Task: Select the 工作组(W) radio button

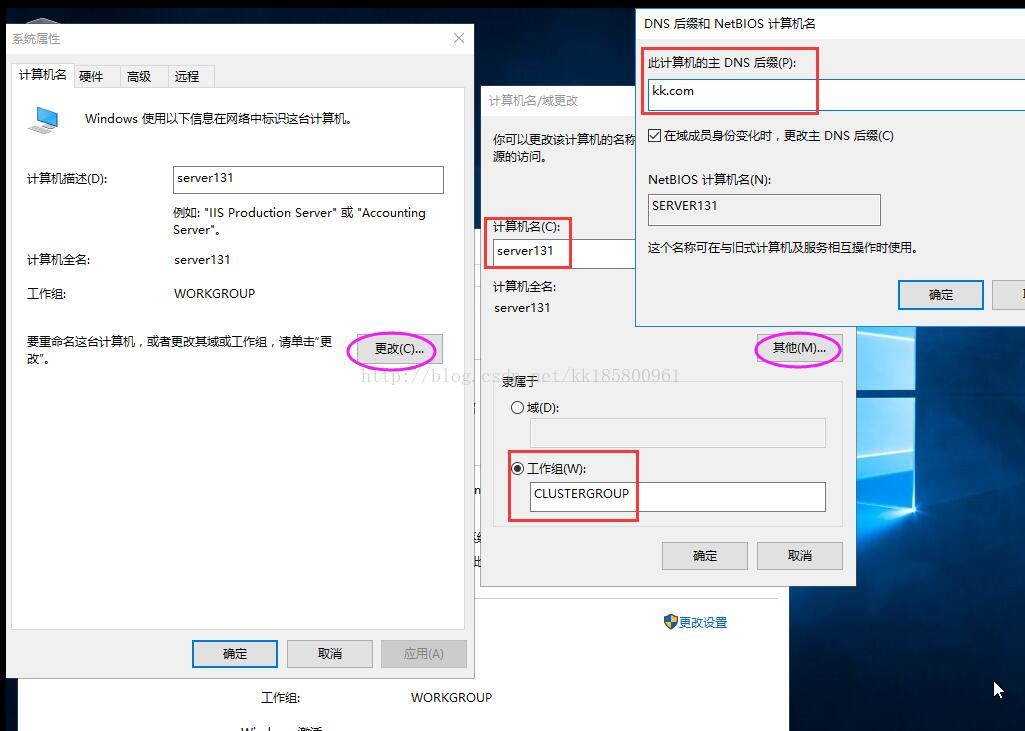Action: [x=517, y=468]
